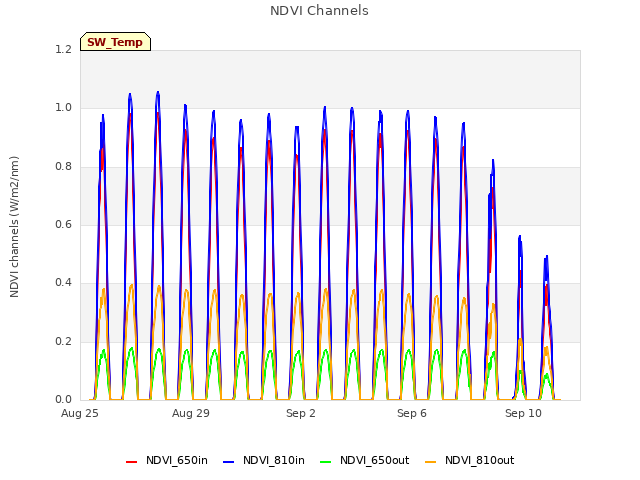This screenshot has height=480, width=640.
Task: Click the red NDVI_650in legend swatch
Action: pyautogui.click(x=131, y=462)
